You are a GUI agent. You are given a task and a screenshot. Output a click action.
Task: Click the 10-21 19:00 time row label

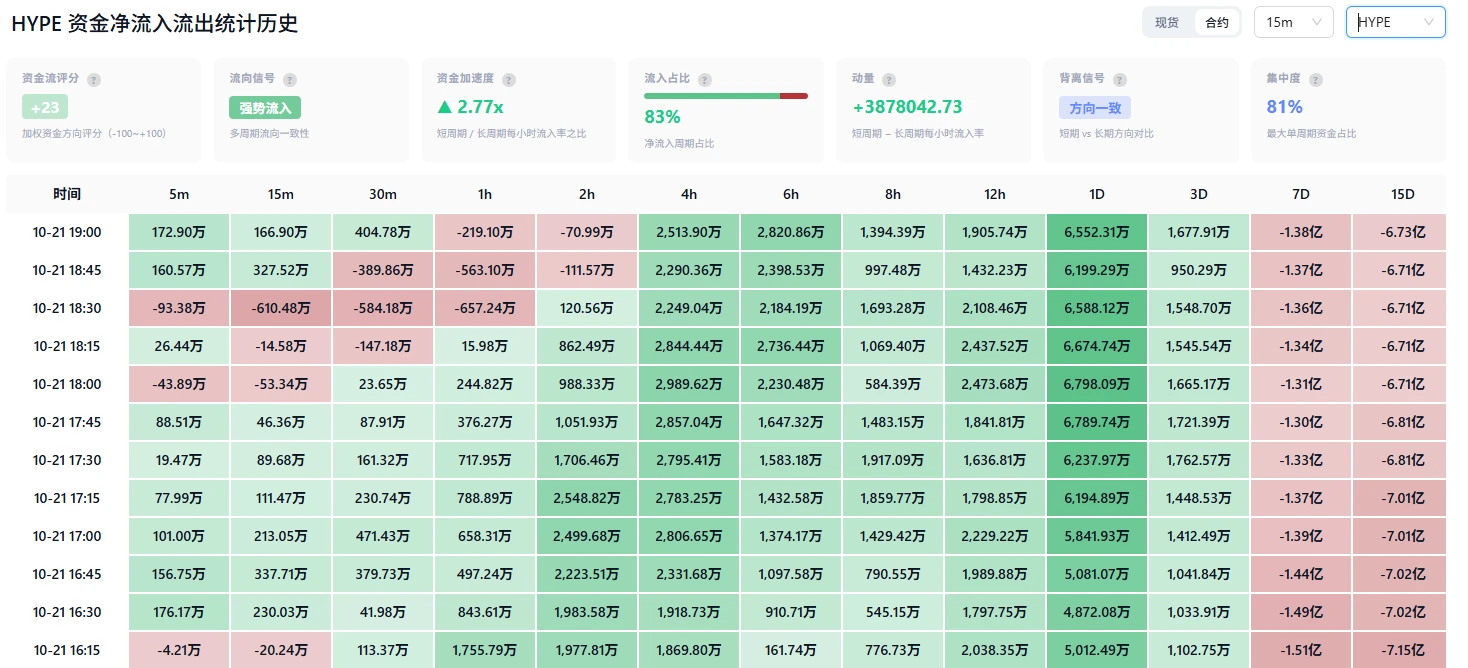tap(67, 232)
